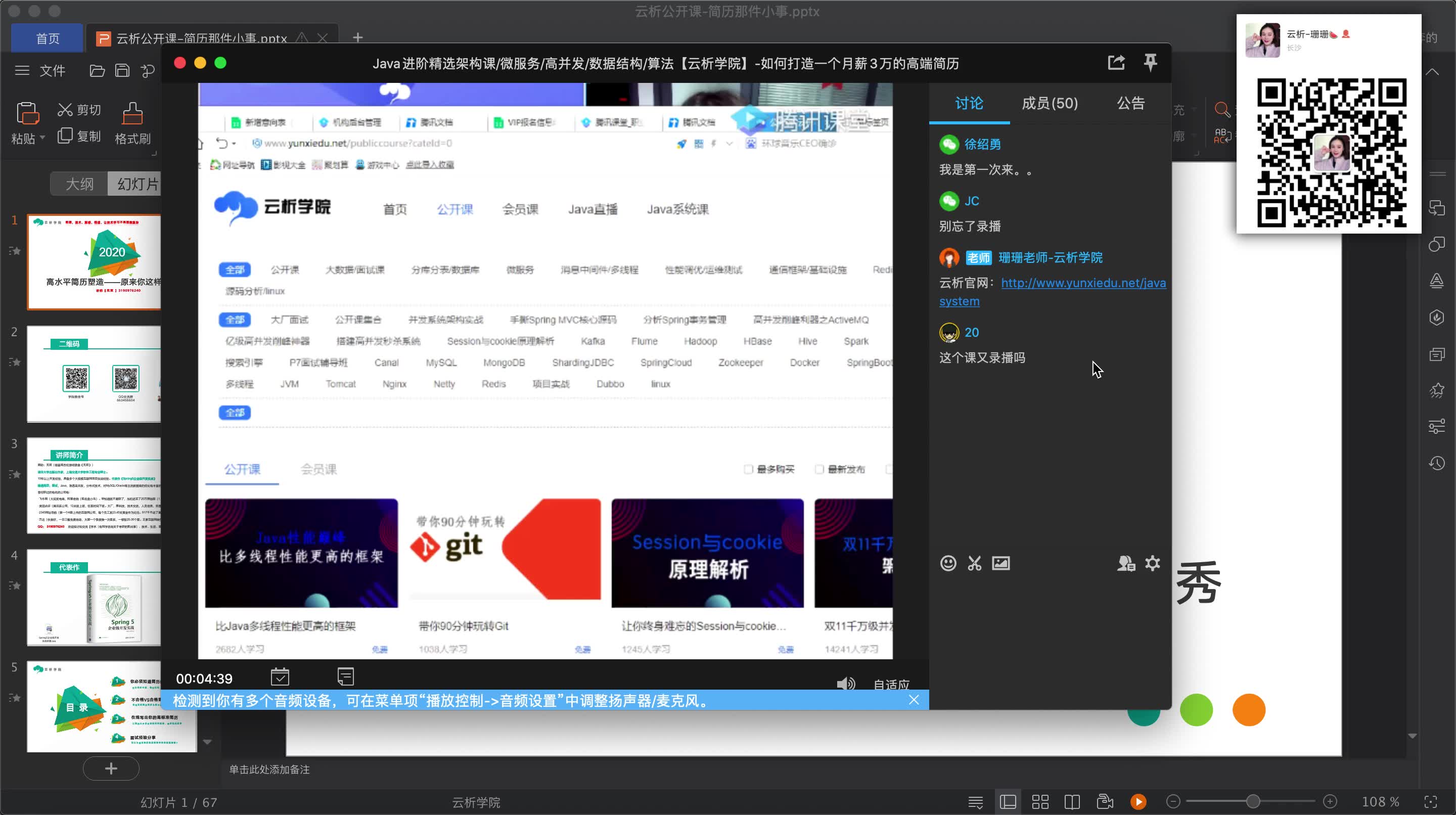The height and width of the screenshot is (815, 1456).
Task: Click the notes field 单击此处添加备注
Action: coord(269,769)
